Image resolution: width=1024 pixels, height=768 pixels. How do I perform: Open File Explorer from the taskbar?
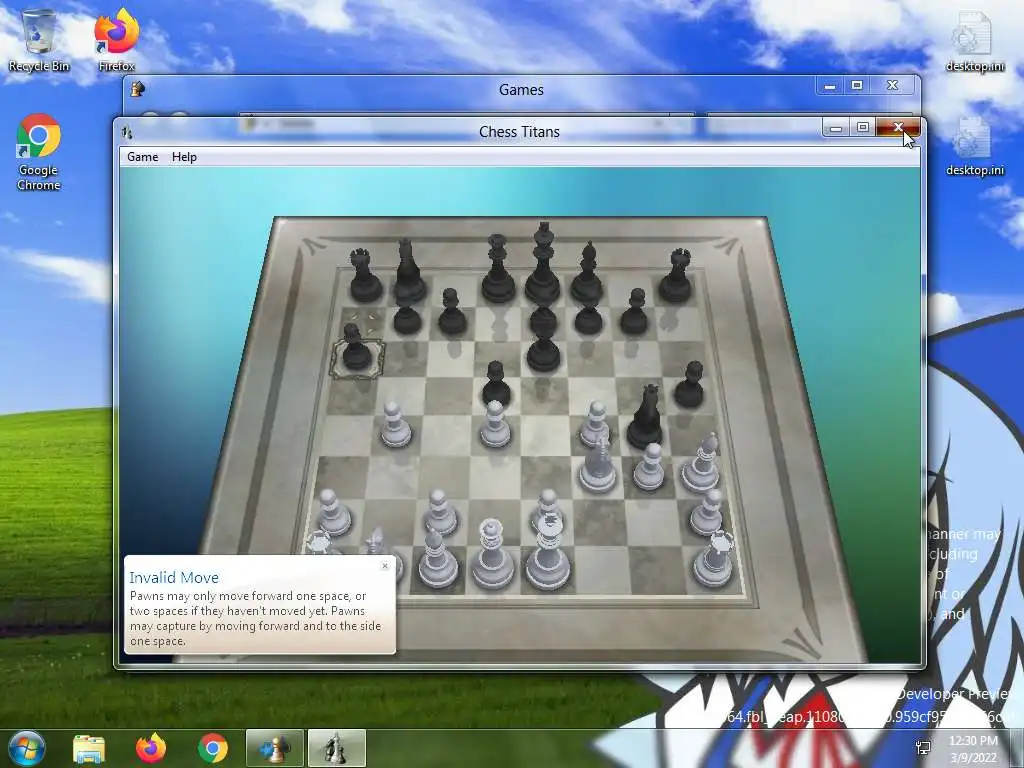(89, 748)
